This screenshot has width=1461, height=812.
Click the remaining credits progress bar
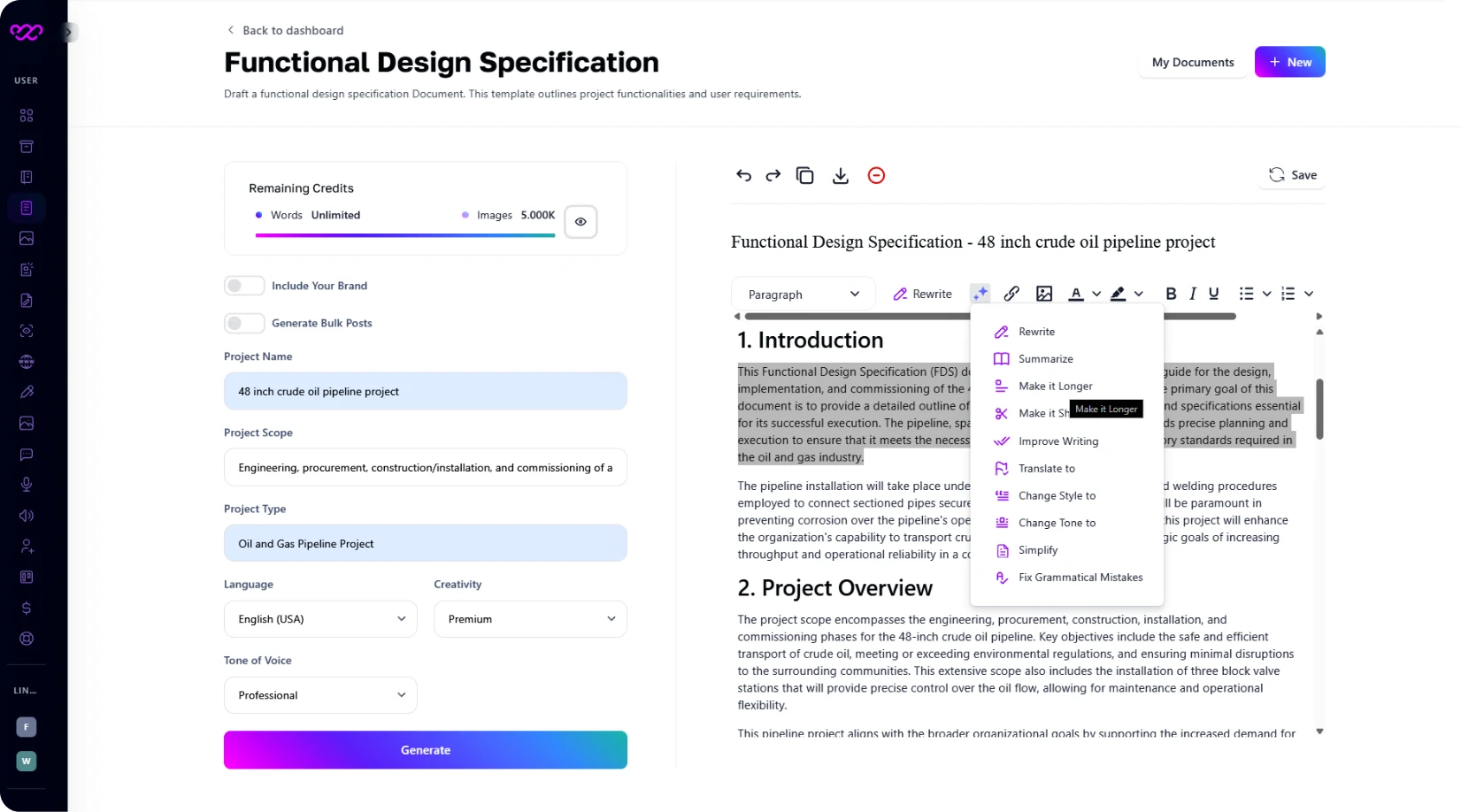tap(405, 235)
